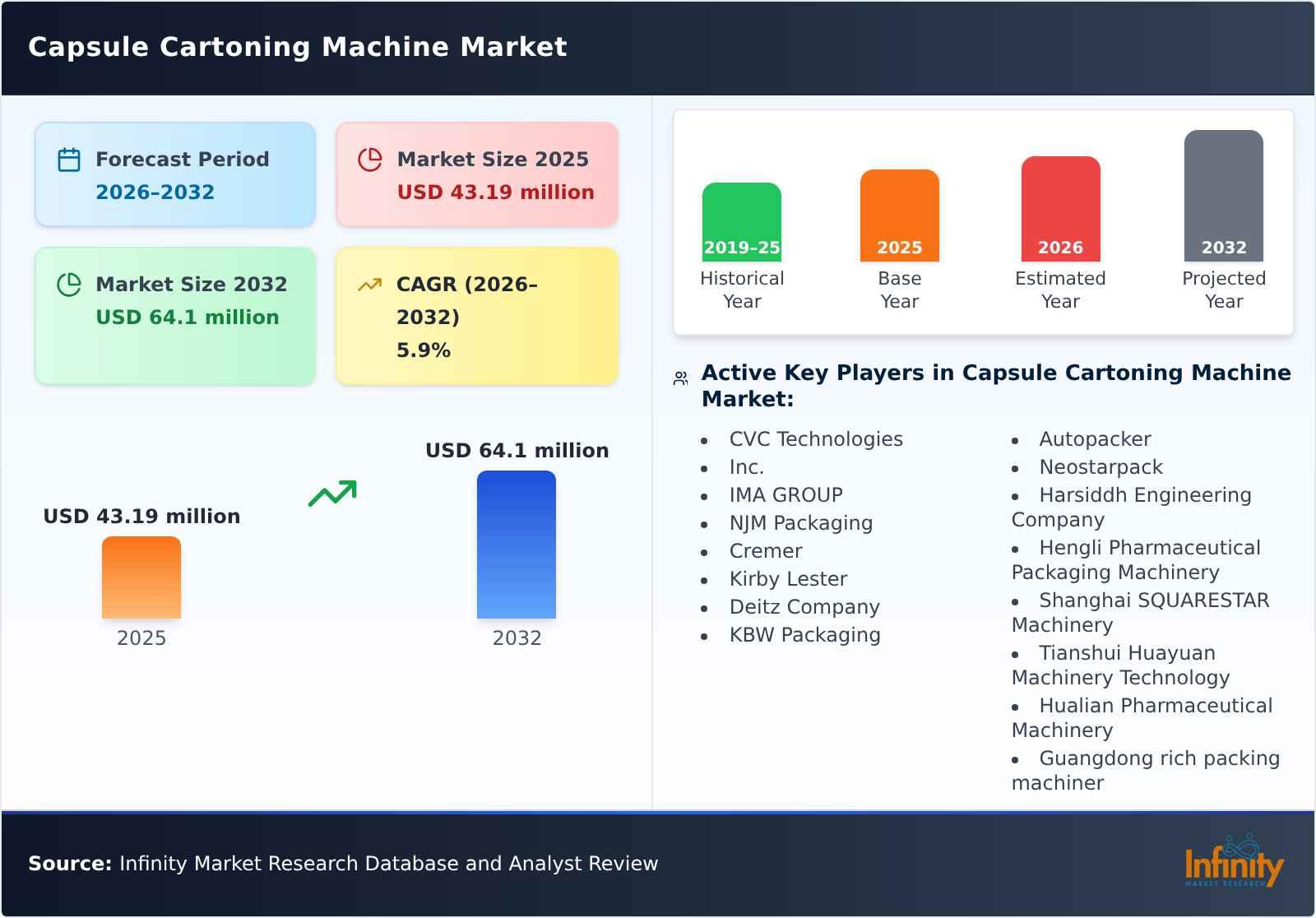Select the pie chart icon beside Market Size 2032
This screenshot has height=918, width=1316.
[68, 283]
